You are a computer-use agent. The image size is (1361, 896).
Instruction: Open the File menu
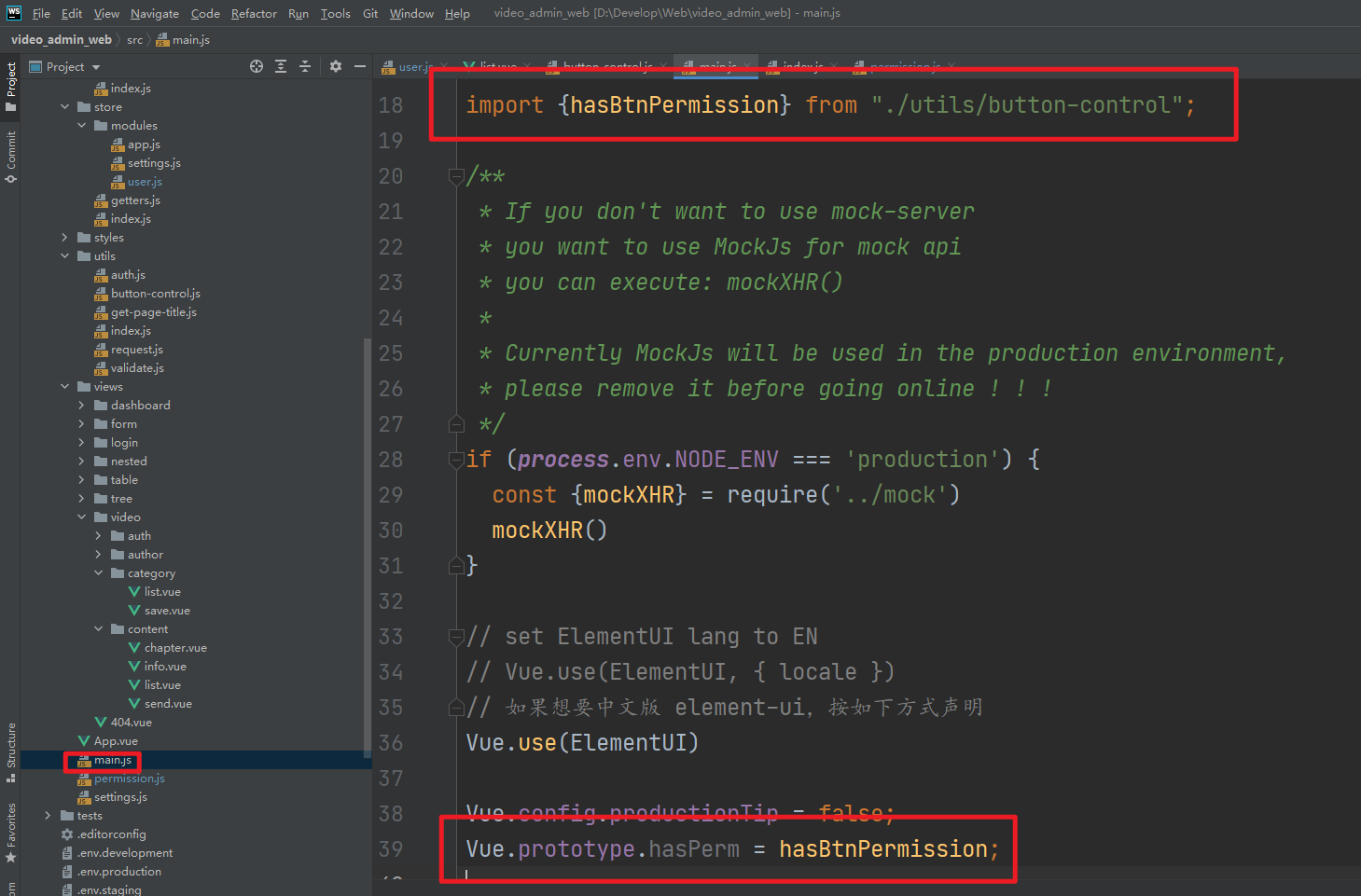41,14
